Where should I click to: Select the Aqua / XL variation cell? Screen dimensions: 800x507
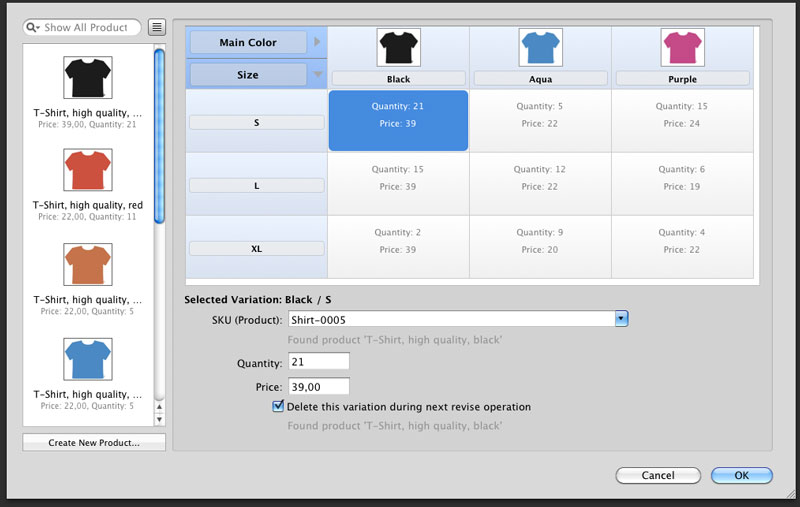click(x=540, y=247)
